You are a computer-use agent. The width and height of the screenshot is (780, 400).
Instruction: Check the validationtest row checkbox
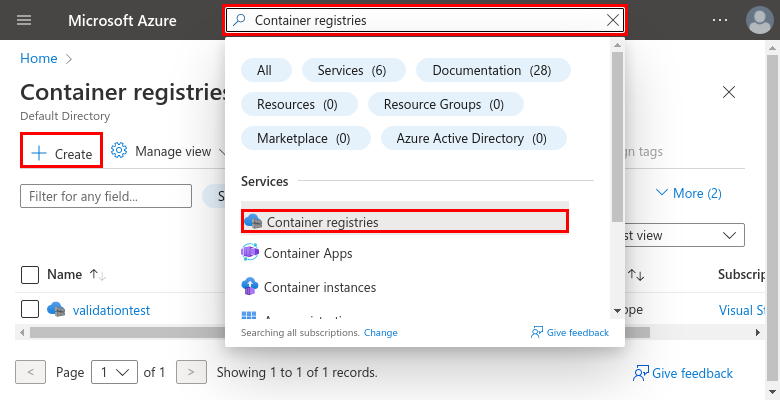click(x=30, y=310)
